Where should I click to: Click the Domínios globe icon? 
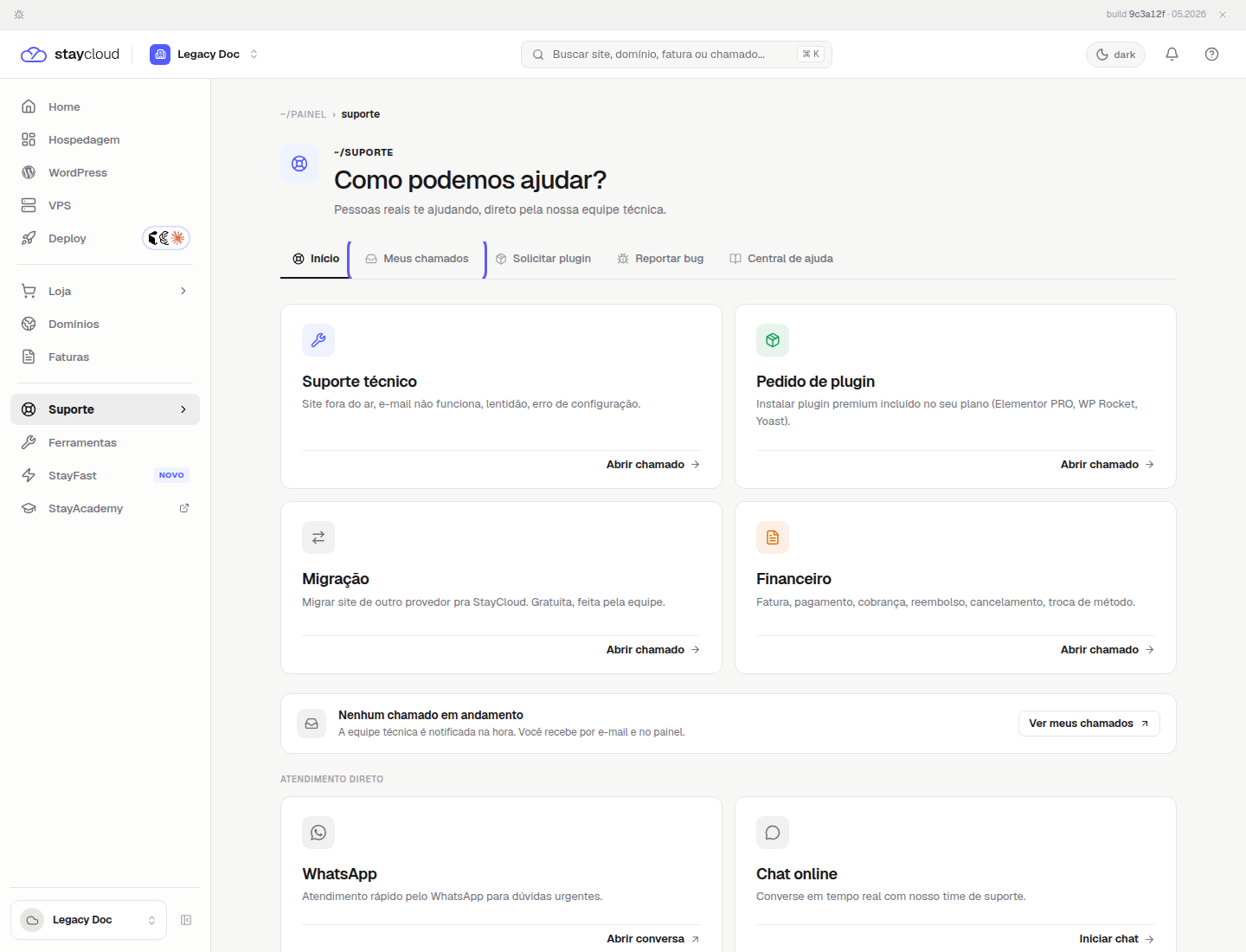coord(29,324)
